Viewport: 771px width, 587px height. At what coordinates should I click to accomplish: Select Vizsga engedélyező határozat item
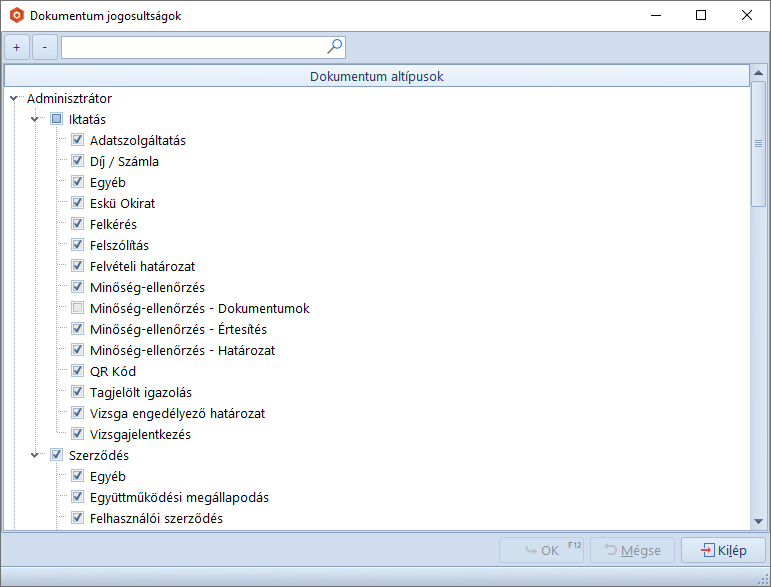[x=177, y=413]
